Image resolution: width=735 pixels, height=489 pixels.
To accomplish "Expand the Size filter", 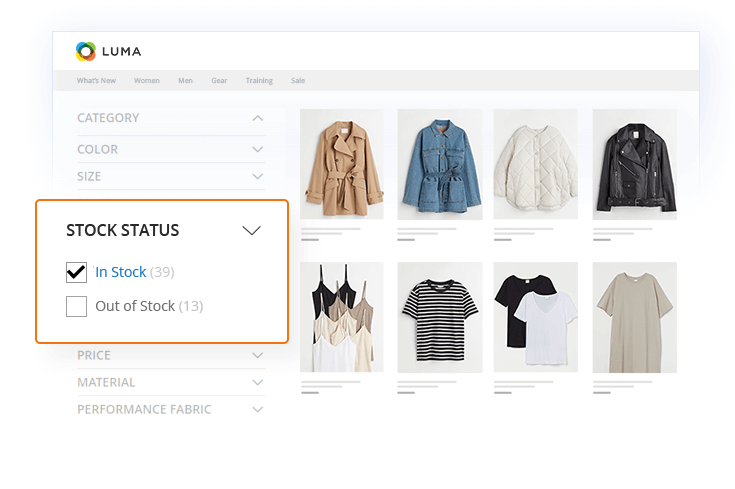I will [257, 176].
